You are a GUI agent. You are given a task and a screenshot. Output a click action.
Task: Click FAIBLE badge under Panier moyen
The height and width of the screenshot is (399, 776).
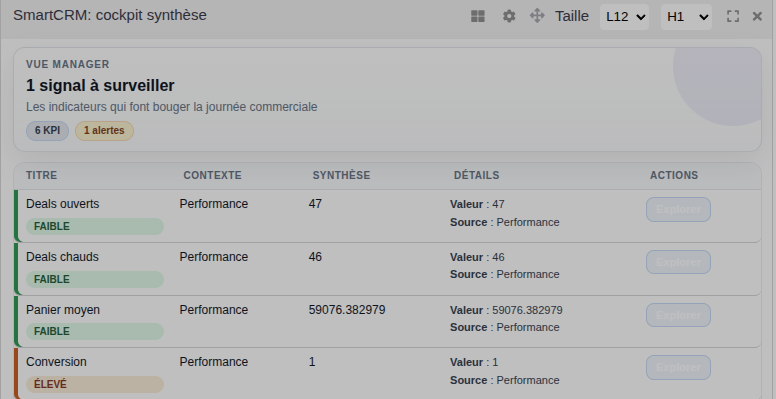pos(95,331)
